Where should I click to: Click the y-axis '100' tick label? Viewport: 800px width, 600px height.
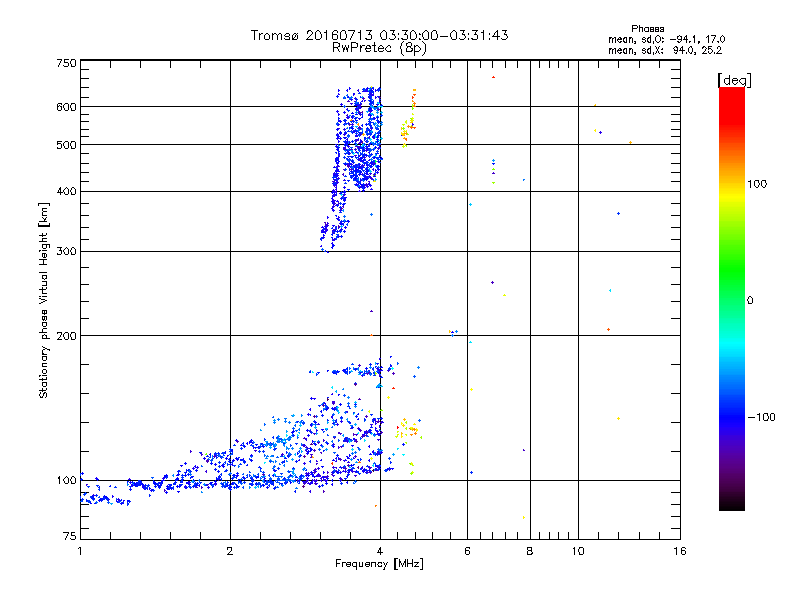point(67,481)
